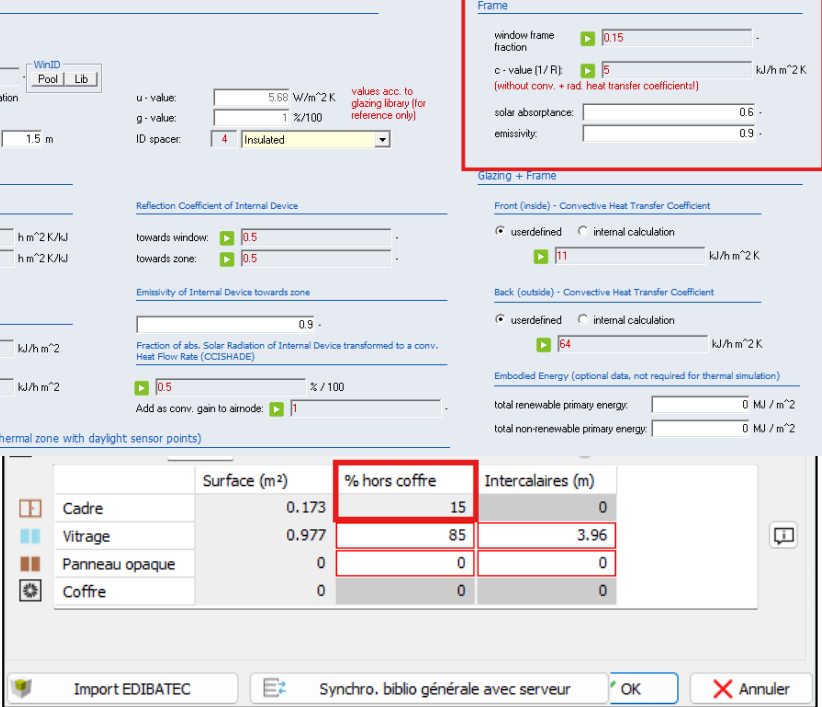Viewport: 822px width, 707px height.
Task: Open the ID spacer Insulated dropdown
Action: 381,140
